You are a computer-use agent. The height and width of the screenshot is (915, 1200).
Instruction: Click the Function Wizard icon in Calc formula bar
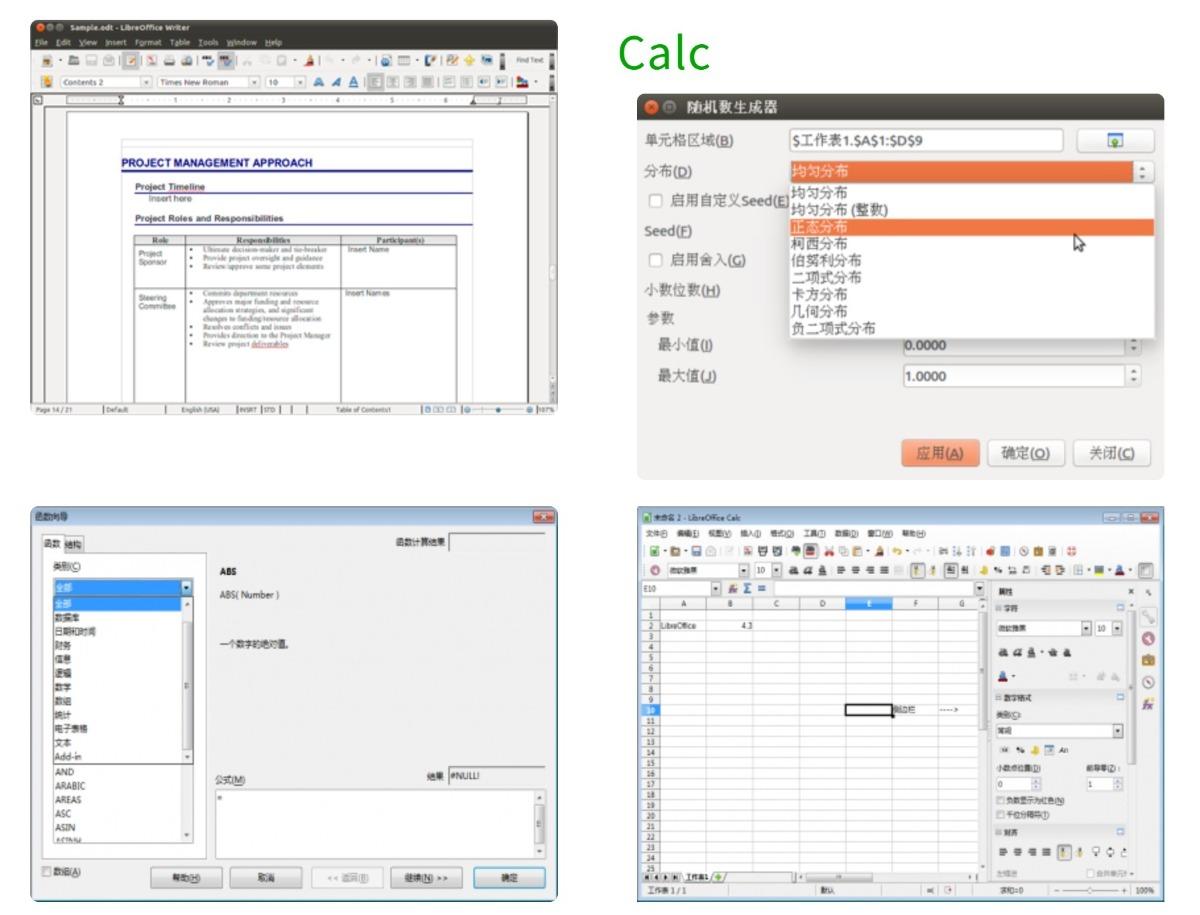pos(732,589)
